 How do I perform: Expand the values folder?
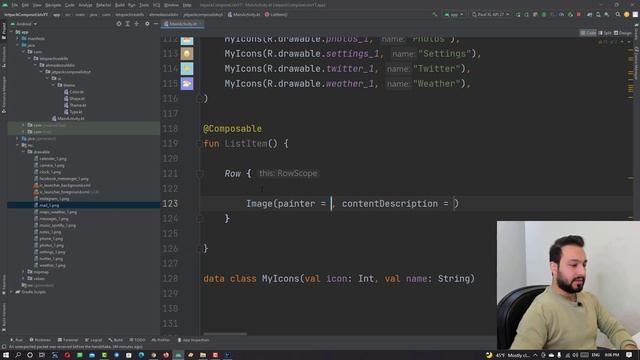24,278
